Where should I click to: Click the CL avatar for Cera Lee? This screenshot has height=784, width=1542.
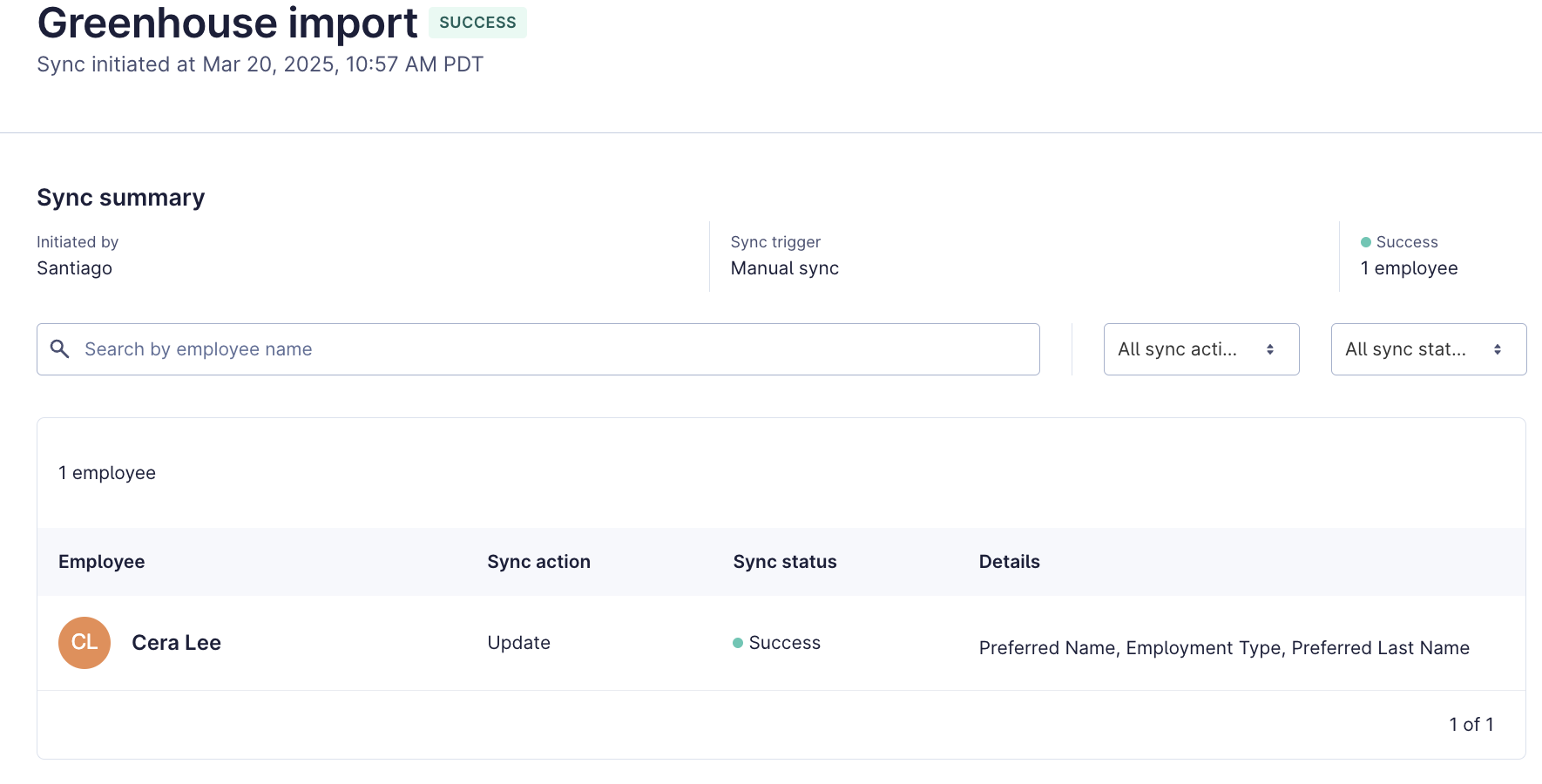coord(85,643)
